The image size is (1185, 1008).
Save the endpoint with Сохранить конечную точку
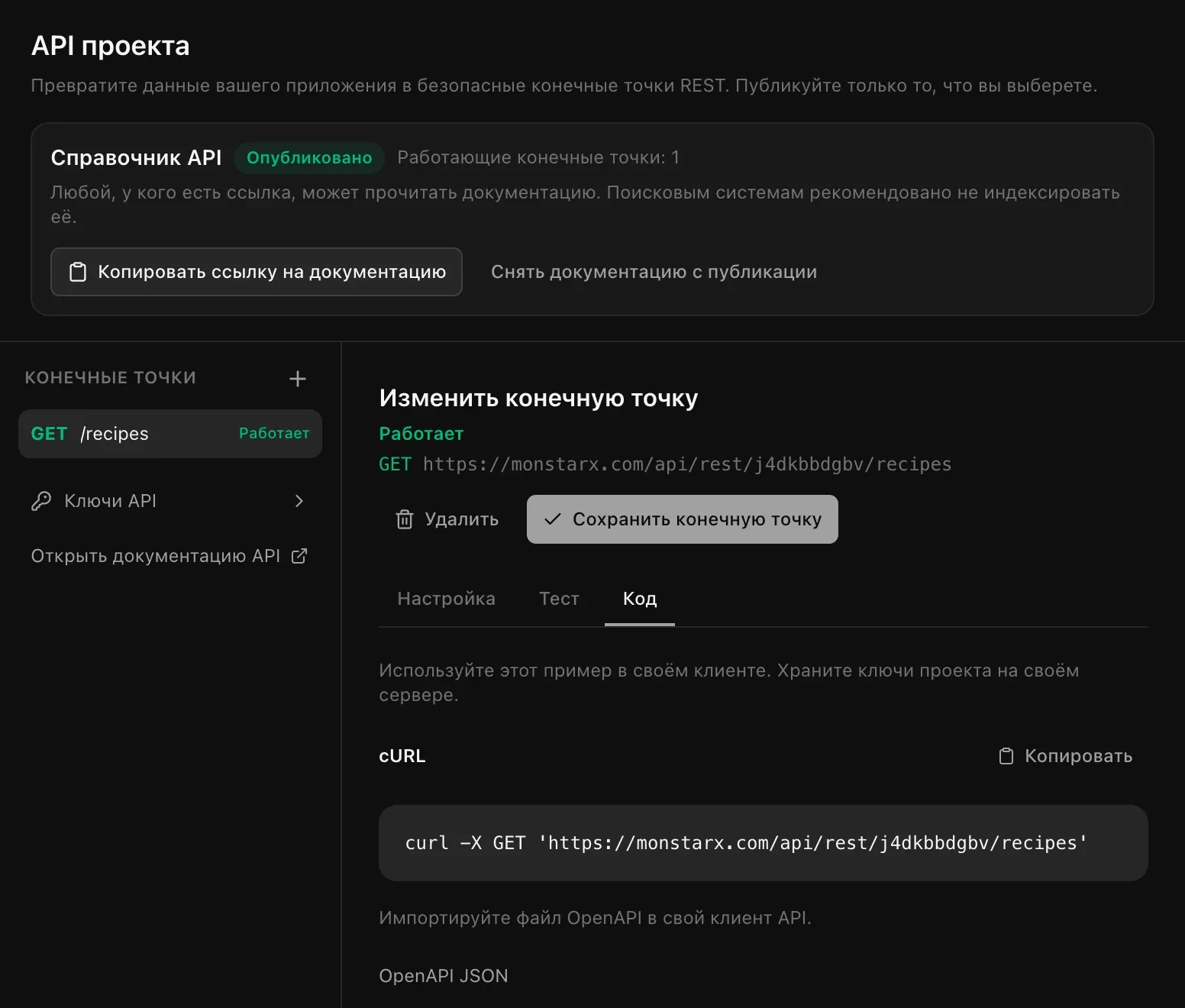click(x=683, y=519)
